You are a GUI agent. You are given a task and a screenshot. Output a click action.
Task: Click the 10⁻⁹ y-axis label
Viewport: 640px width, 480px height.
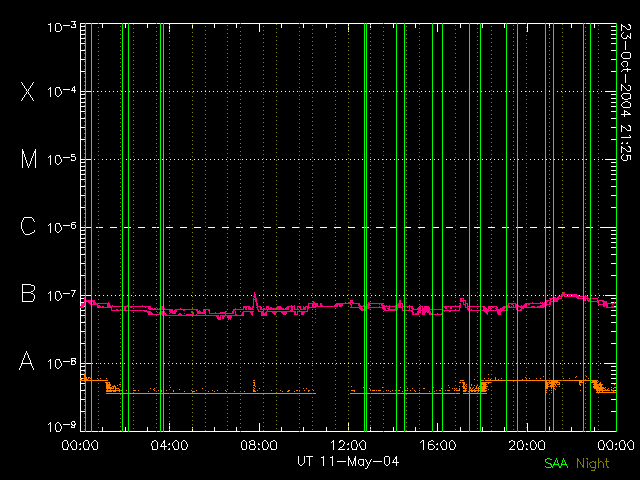click(62, 427)
